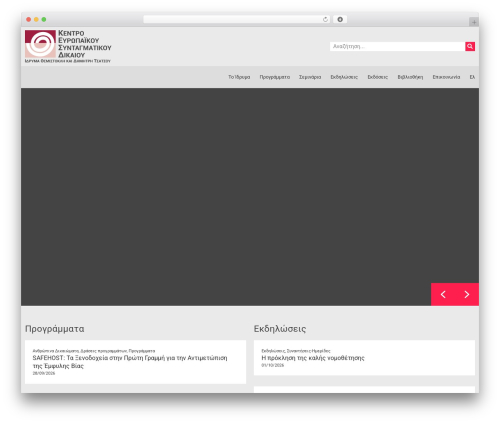Click the Προγράμματα section heading
Screen dimensions: 500x423
pos(55,329)
